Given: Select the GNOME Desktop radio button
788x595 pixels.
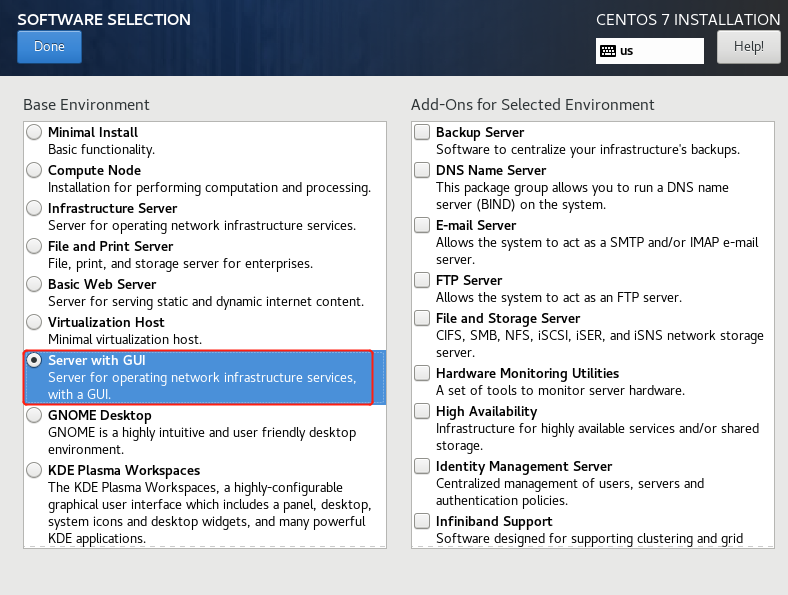Looking at the screenshot, I should pyautogui.click(x=34, y=415).
